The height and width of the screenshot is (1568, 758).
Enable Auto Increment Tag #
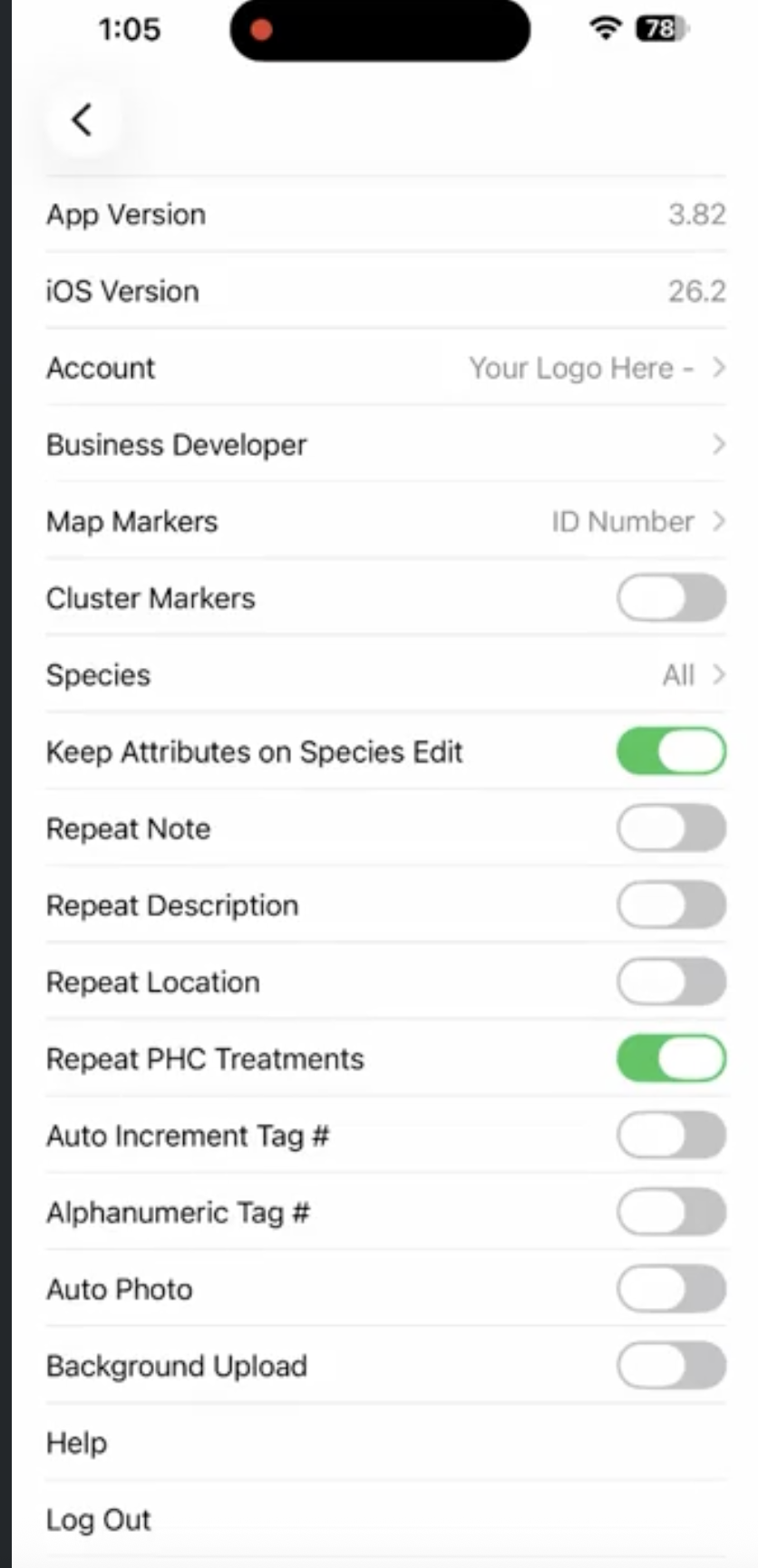pyautogui.click(x=671, y=1135)
